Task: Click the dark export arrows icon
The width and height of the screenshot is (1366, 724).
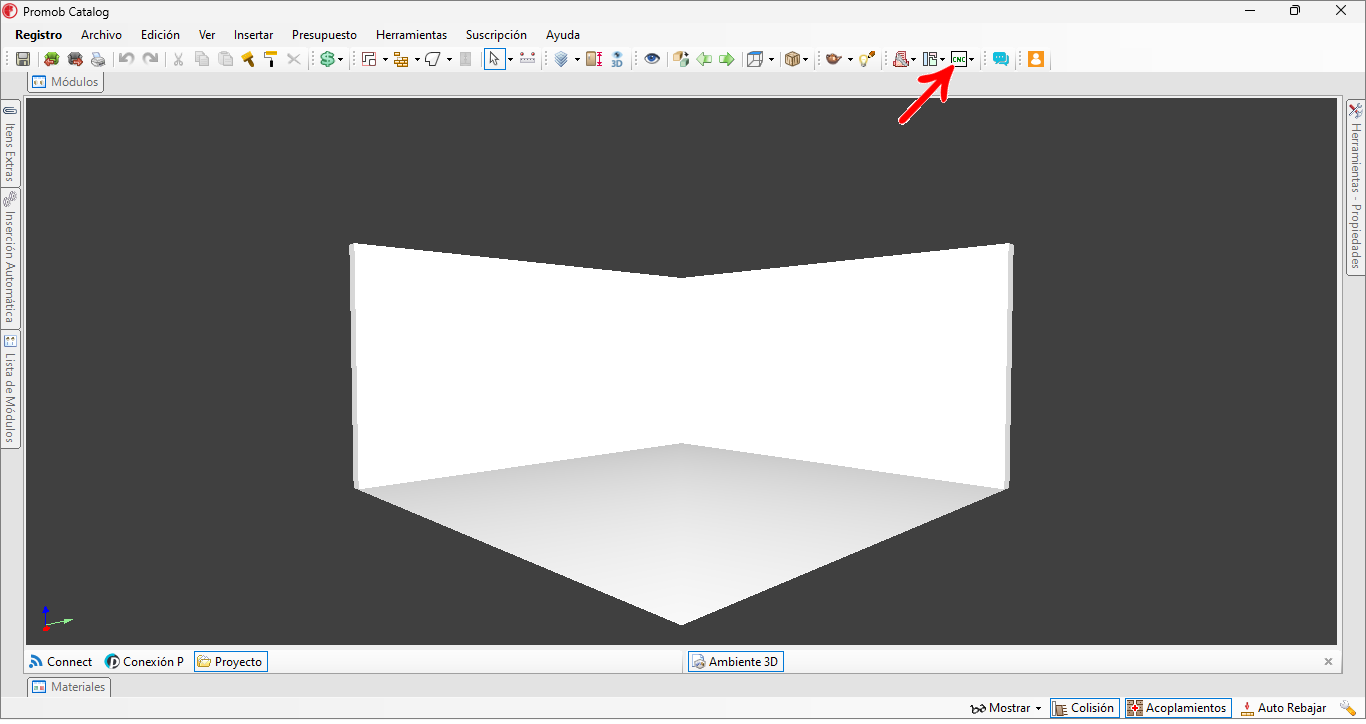Action: (x=75, y=59)
